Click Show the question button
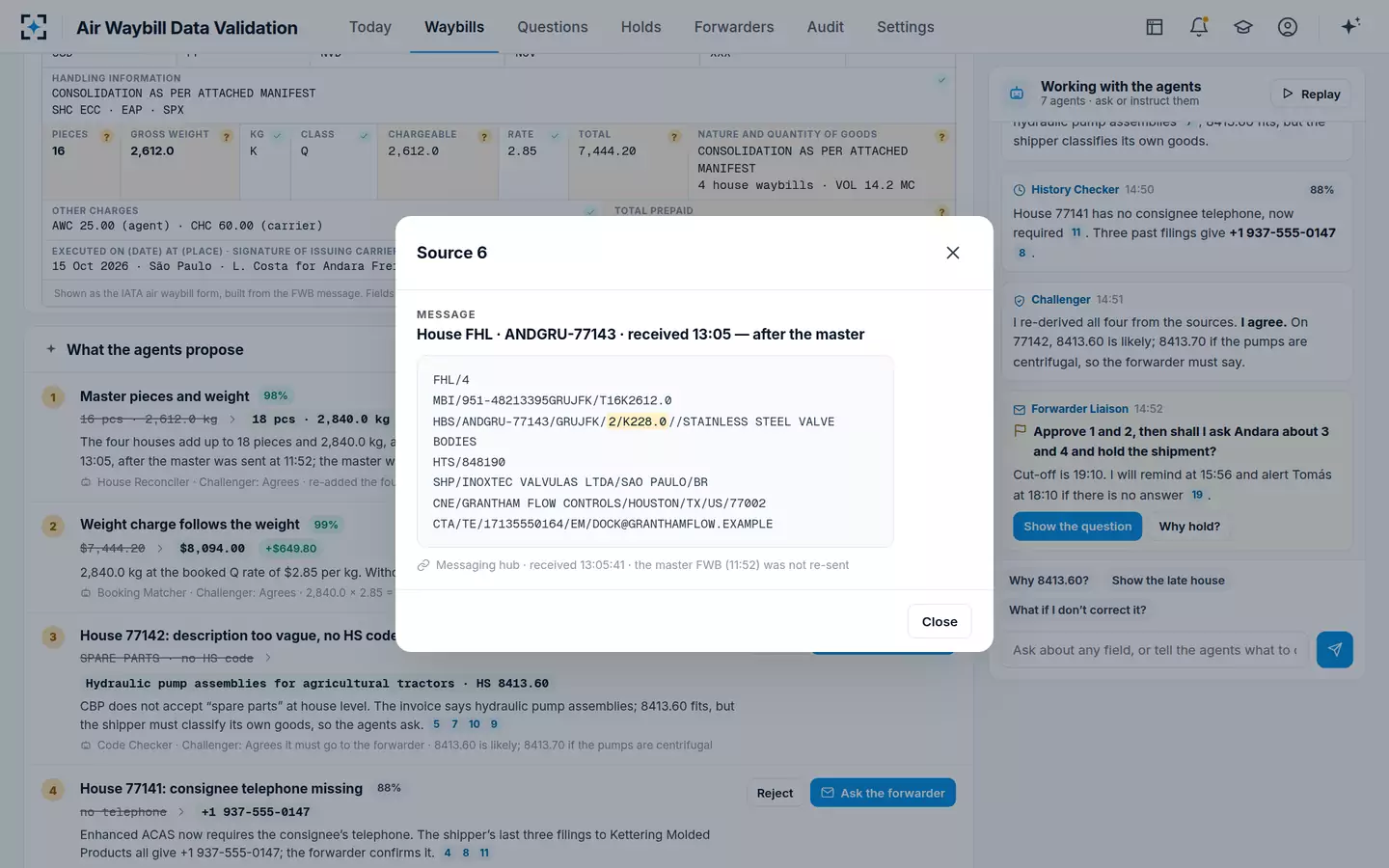This screenshot has width=1389, height=868. point(1077,527)
